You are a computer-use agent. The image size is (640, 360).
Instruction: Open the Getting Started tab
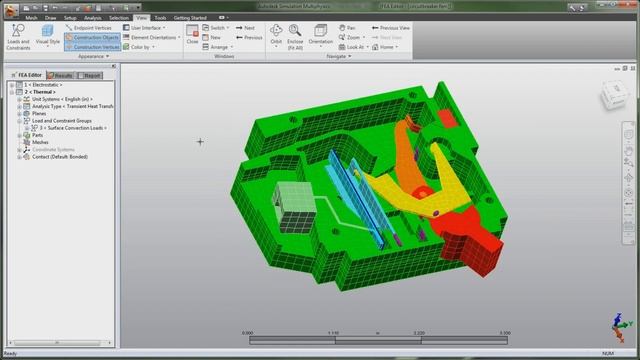point(190,18)
